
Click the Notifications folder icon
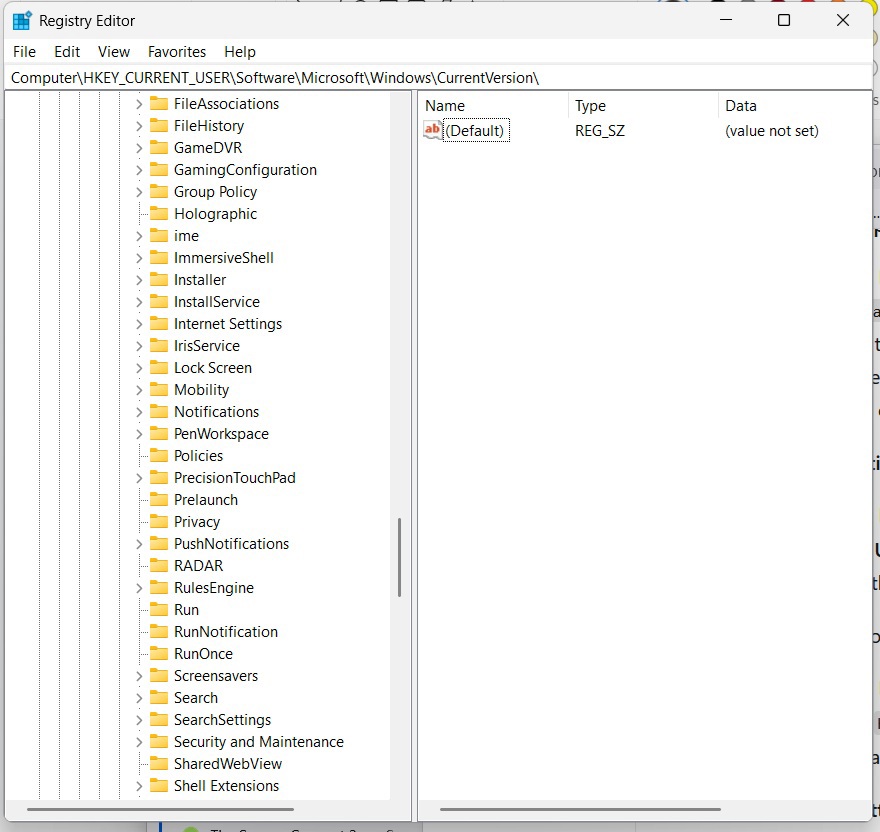[159, 412]
